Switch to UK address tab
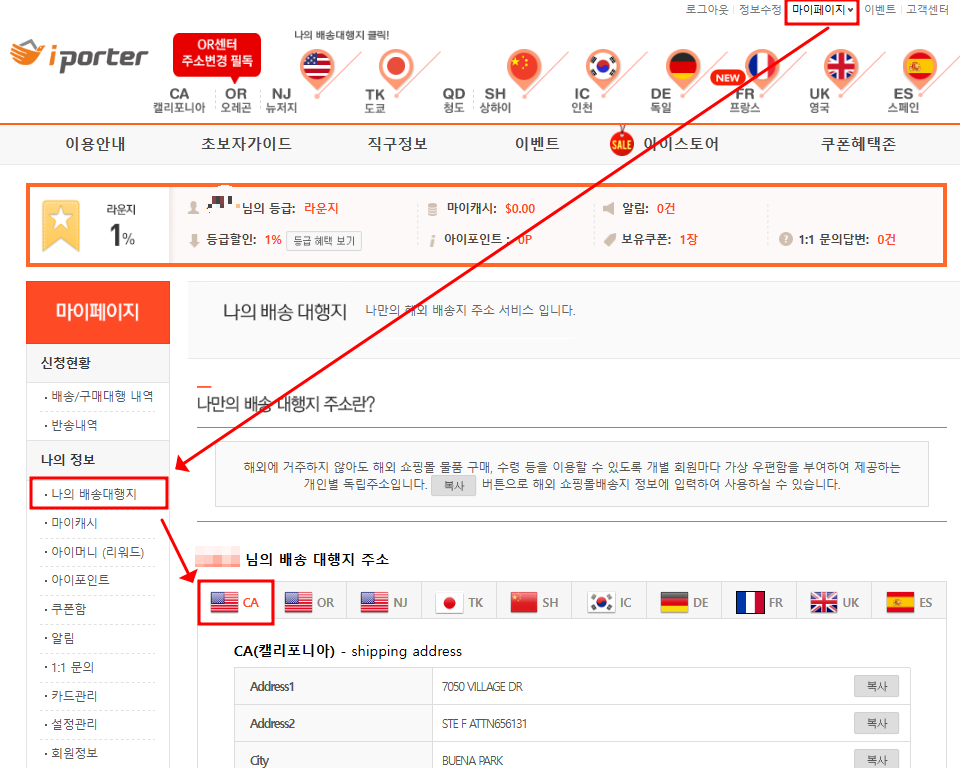Screen dimensions: 960x768 click(834, 603)
